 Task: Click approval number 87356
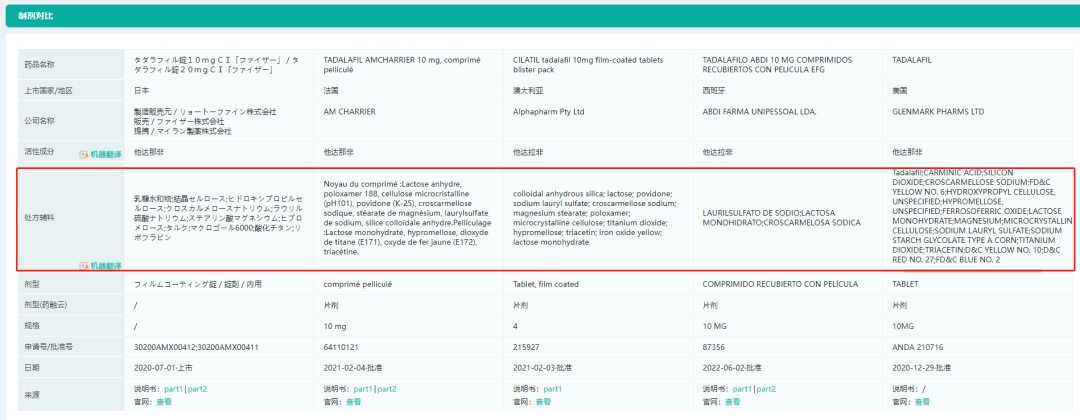click(x=713, y=348)
